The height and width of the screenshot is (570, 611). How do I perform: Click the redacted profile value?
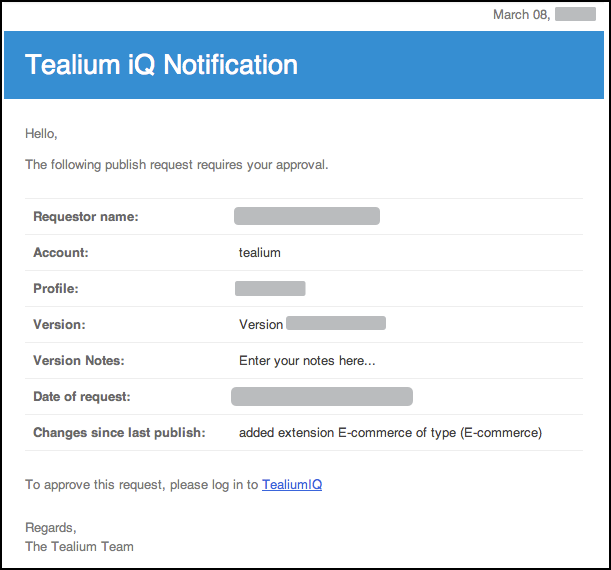point(270,289)
